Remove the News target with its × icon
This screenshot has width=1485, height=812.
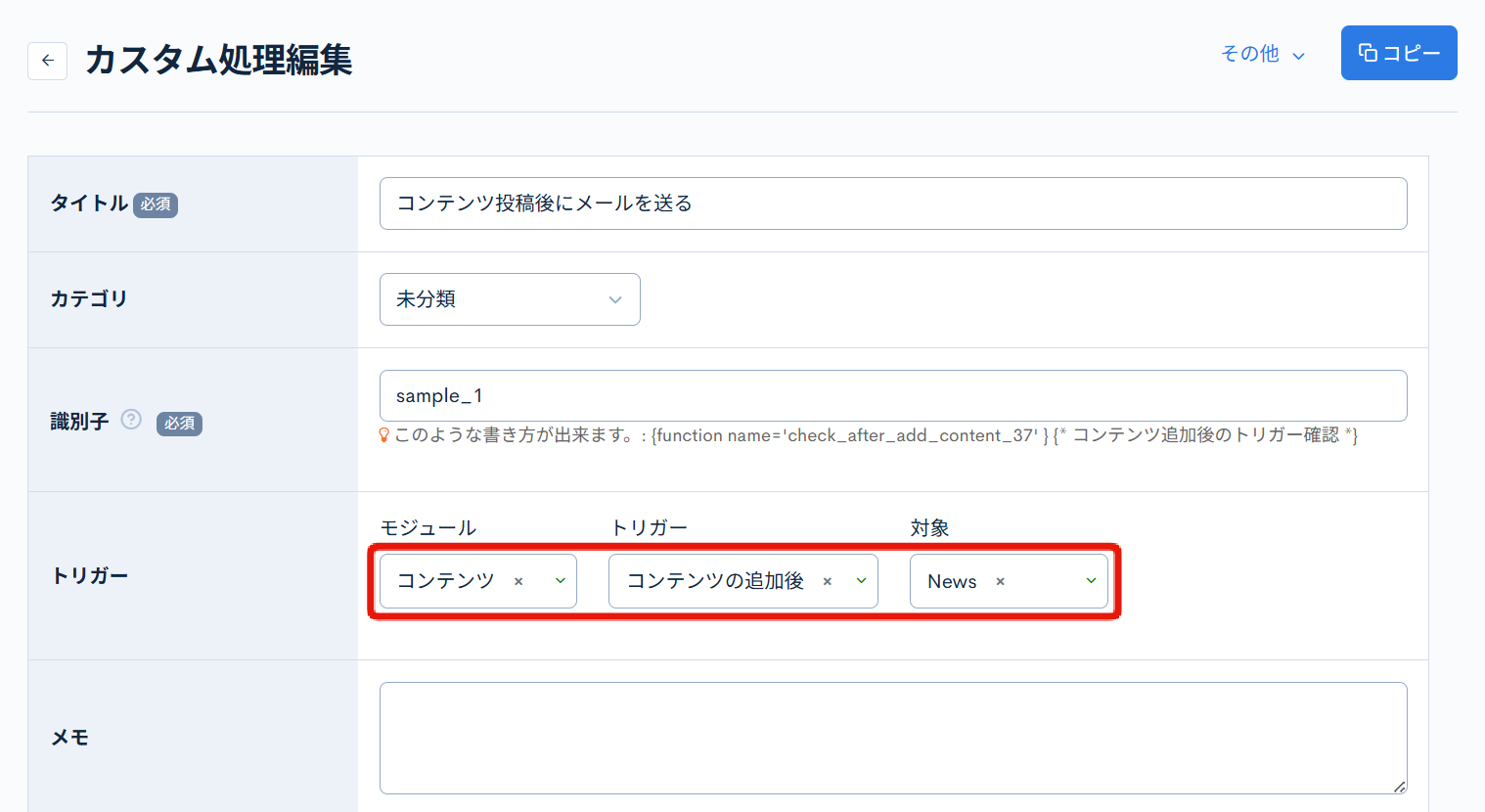pos(1000,580)
